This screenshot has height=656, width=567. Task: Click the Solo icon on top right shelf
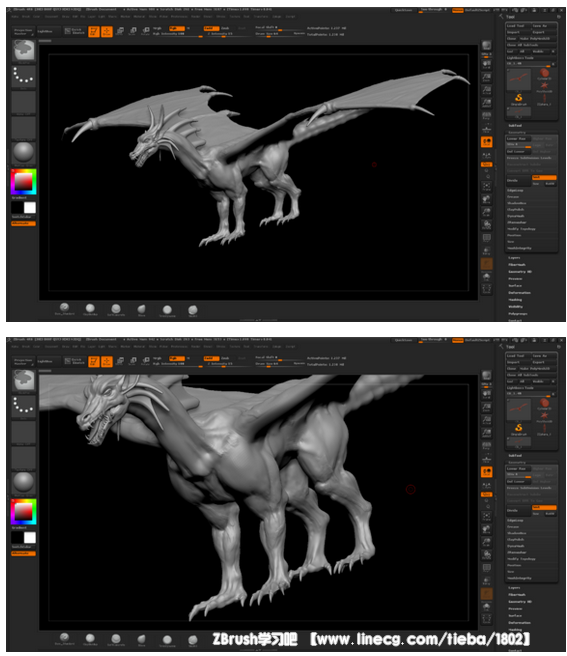[486, 277]
